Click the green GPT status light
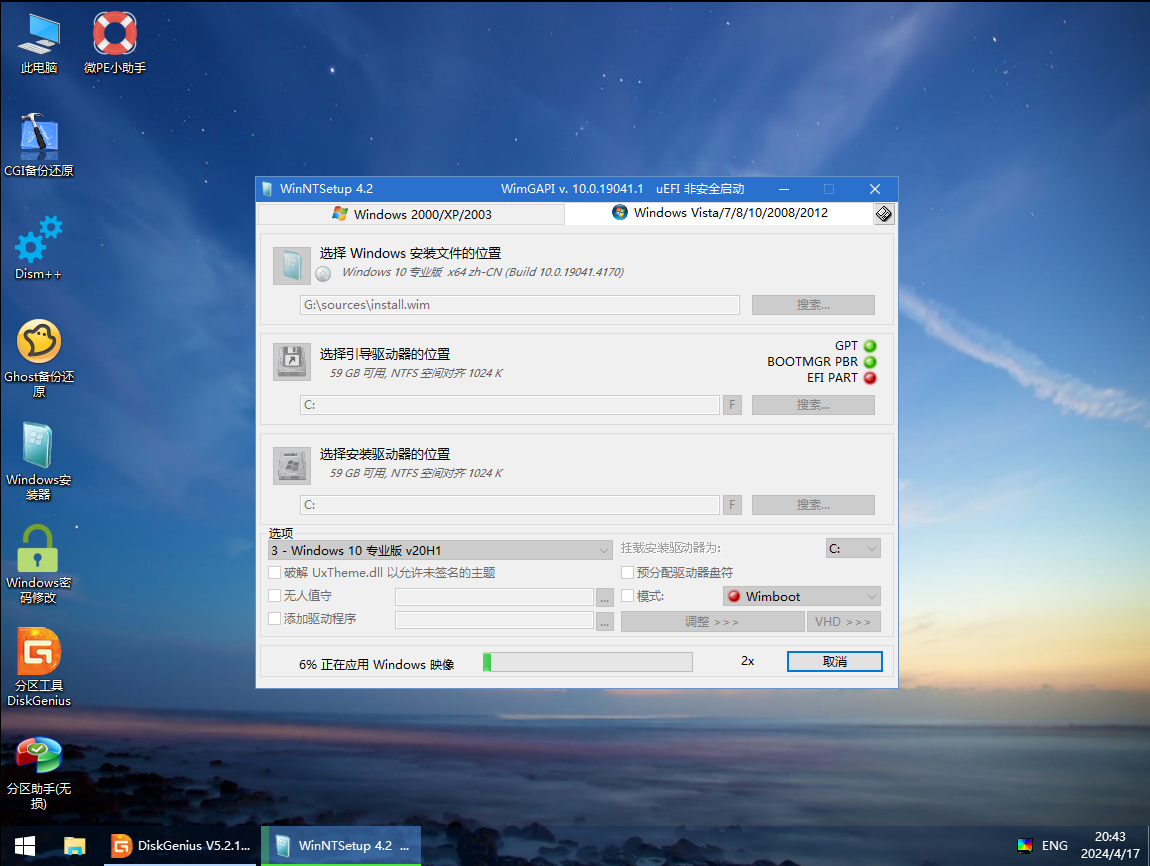Screen dimensions: 1150x866 [870, 346]
